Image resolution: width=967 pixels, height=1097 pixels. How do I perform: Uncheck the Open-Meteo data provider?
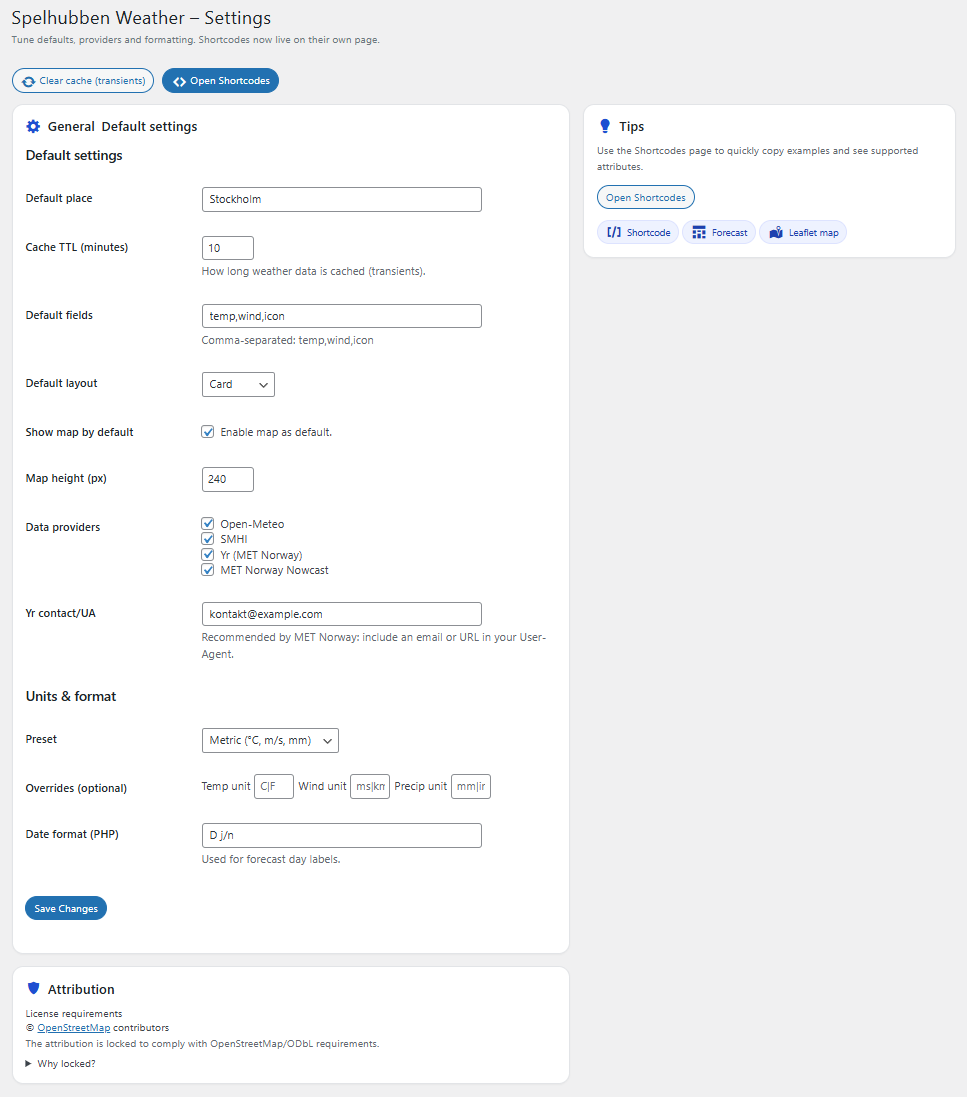[x=207, y=523]
